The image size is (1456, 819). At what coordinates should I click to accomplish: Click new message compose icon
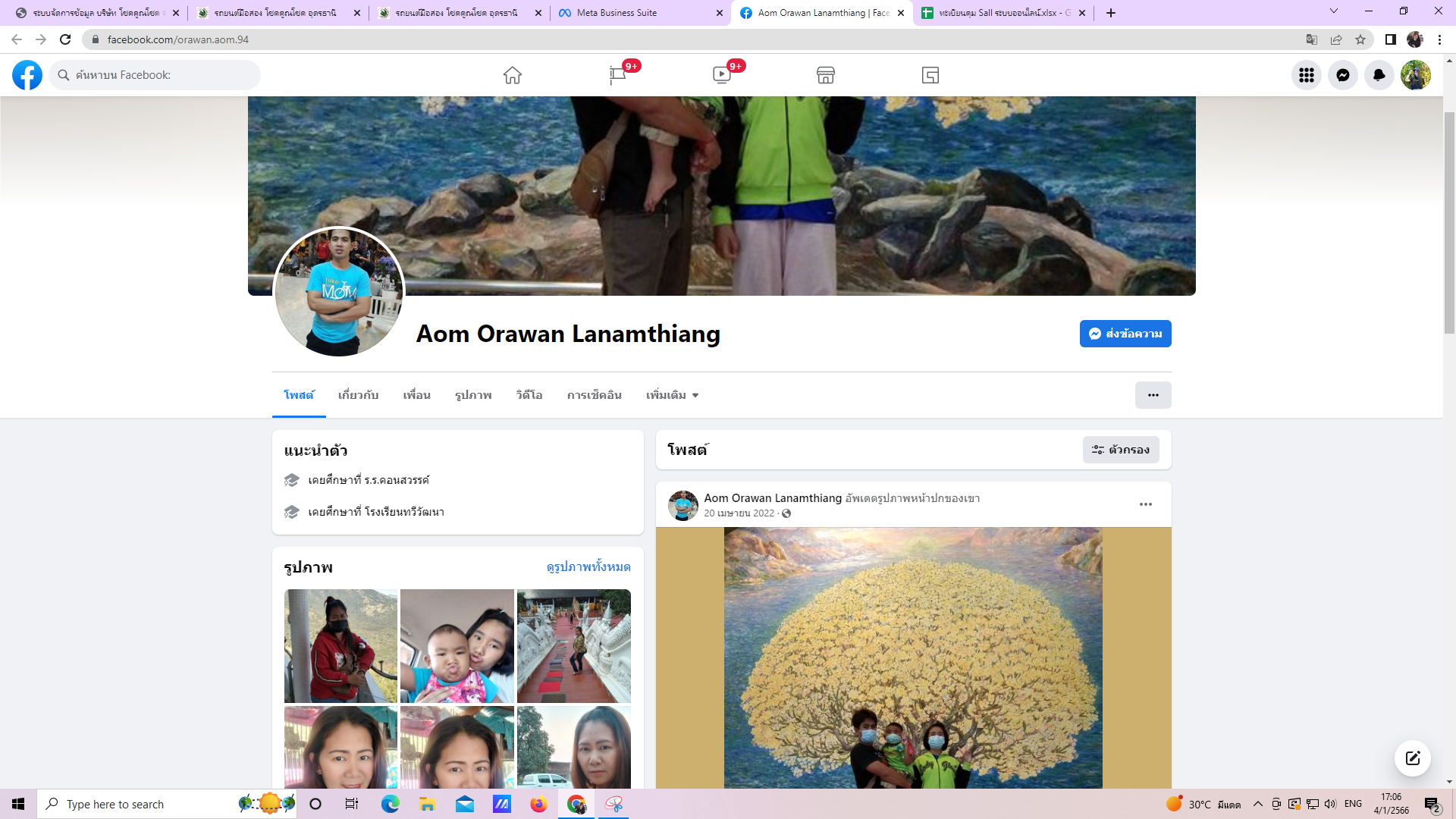click(x=1412, y=758)
